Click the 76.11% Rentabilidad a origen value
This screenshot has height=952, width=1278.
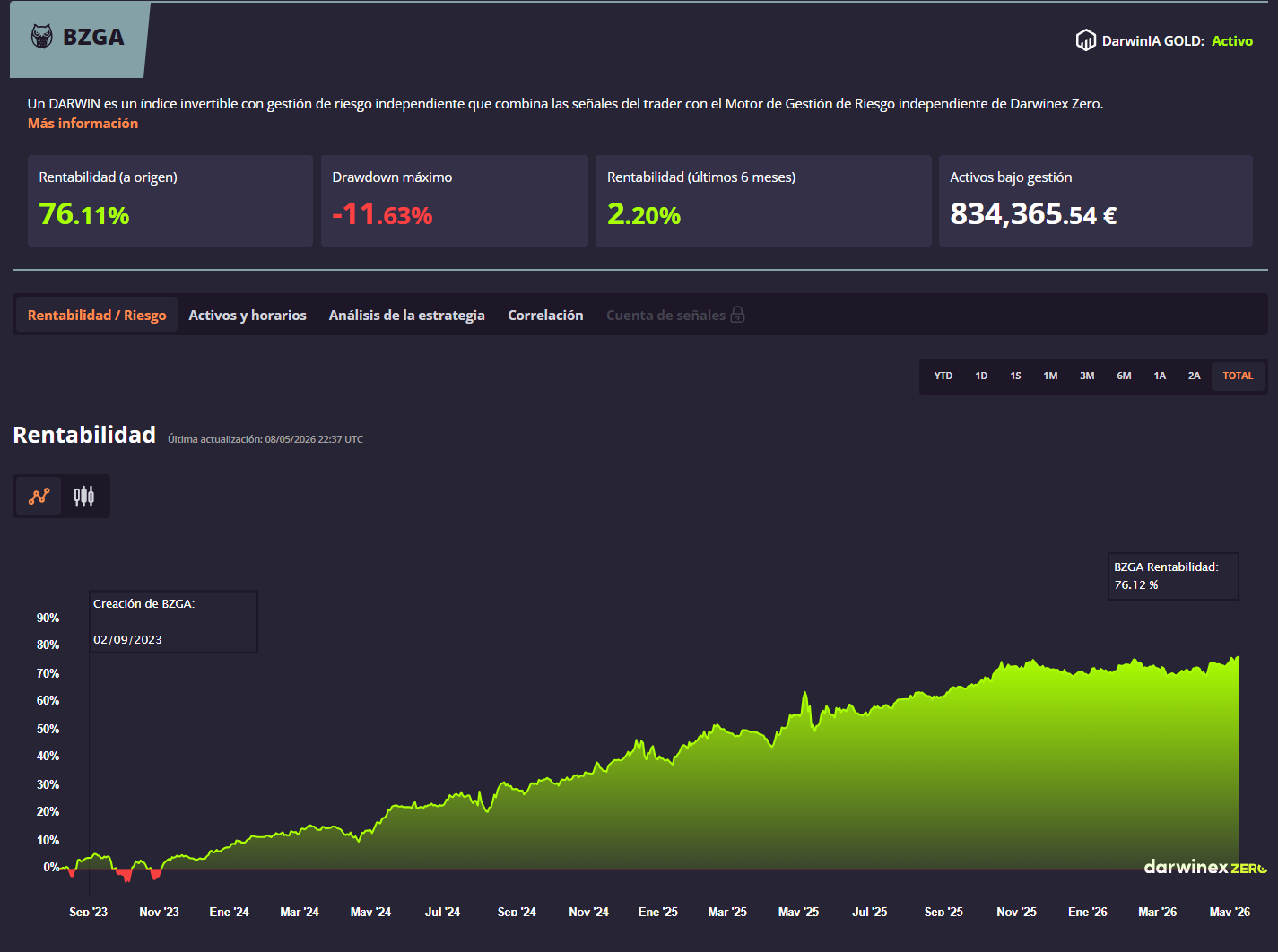pos(84,214)
